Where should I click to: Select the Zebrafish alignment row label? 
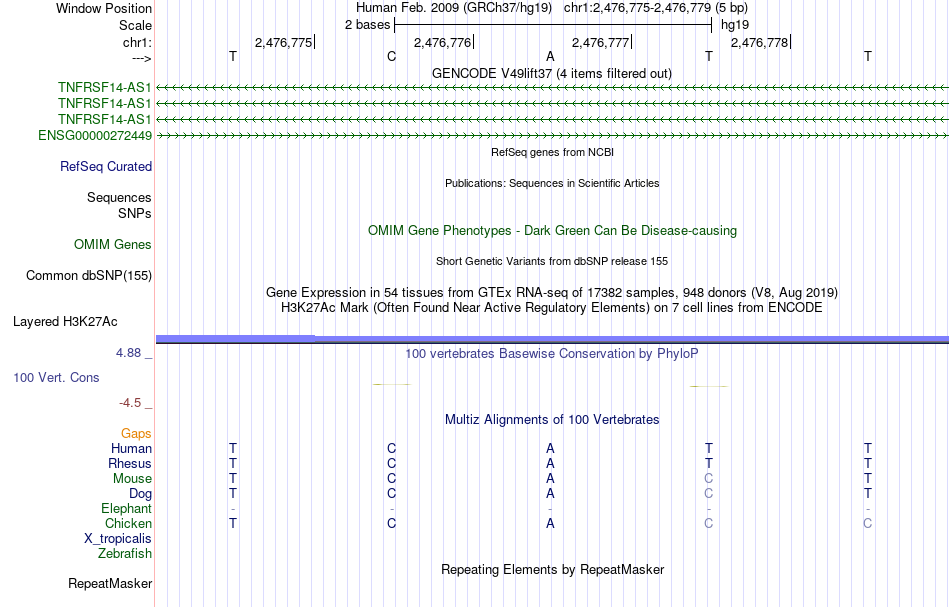coord(125,553)
